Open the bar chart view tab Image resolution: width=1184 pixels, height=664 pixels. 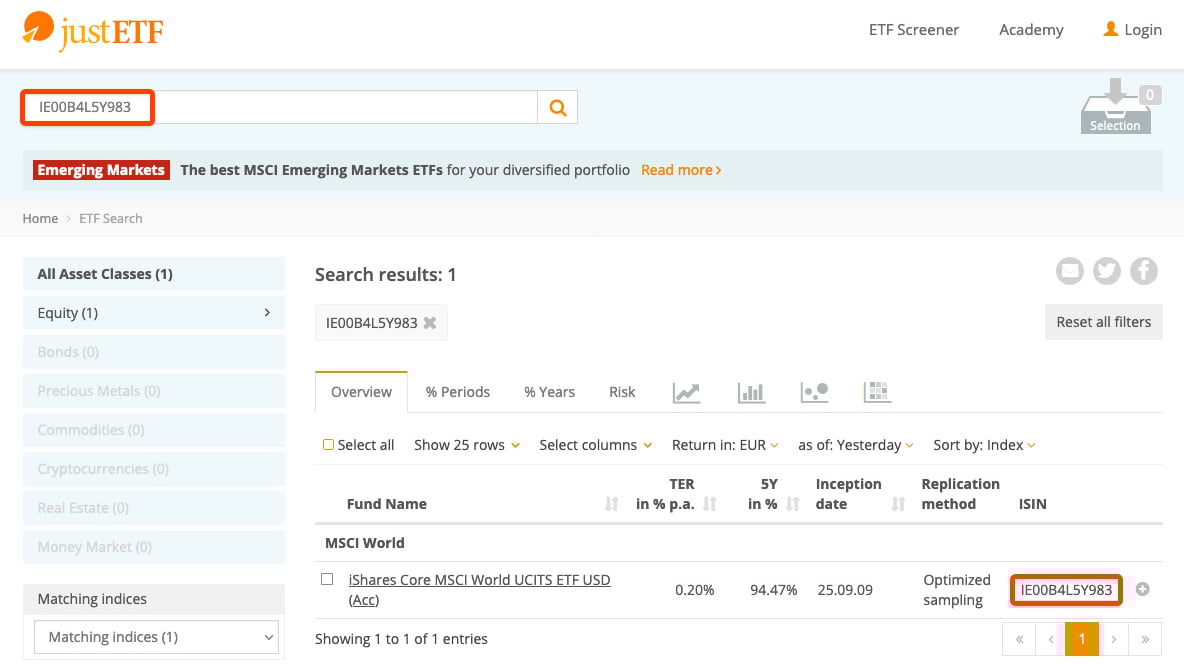pyautogui.click(x=751, y=392)
